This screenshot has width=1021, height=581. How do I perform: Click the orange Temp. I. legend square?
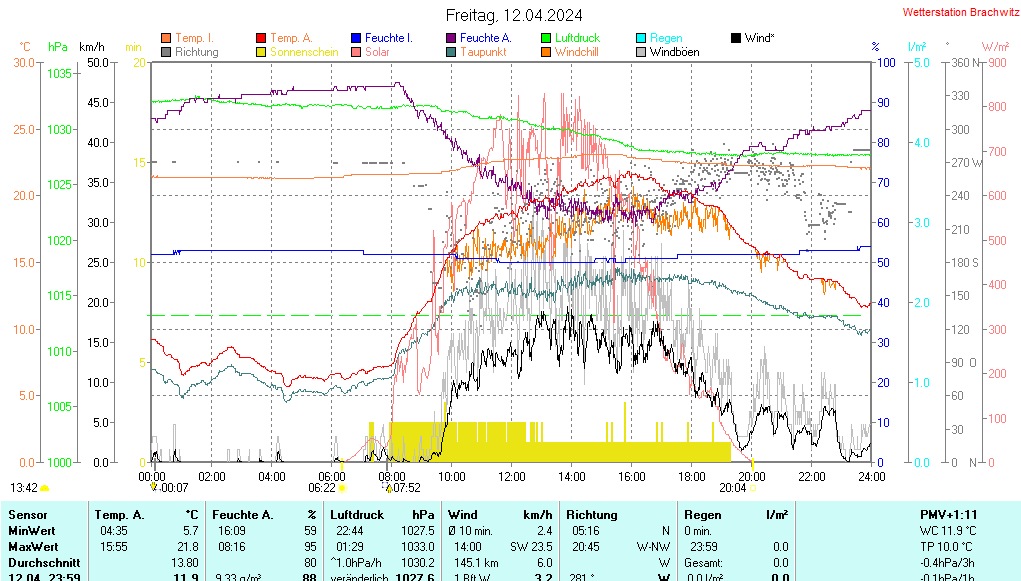tap(166, 38)
